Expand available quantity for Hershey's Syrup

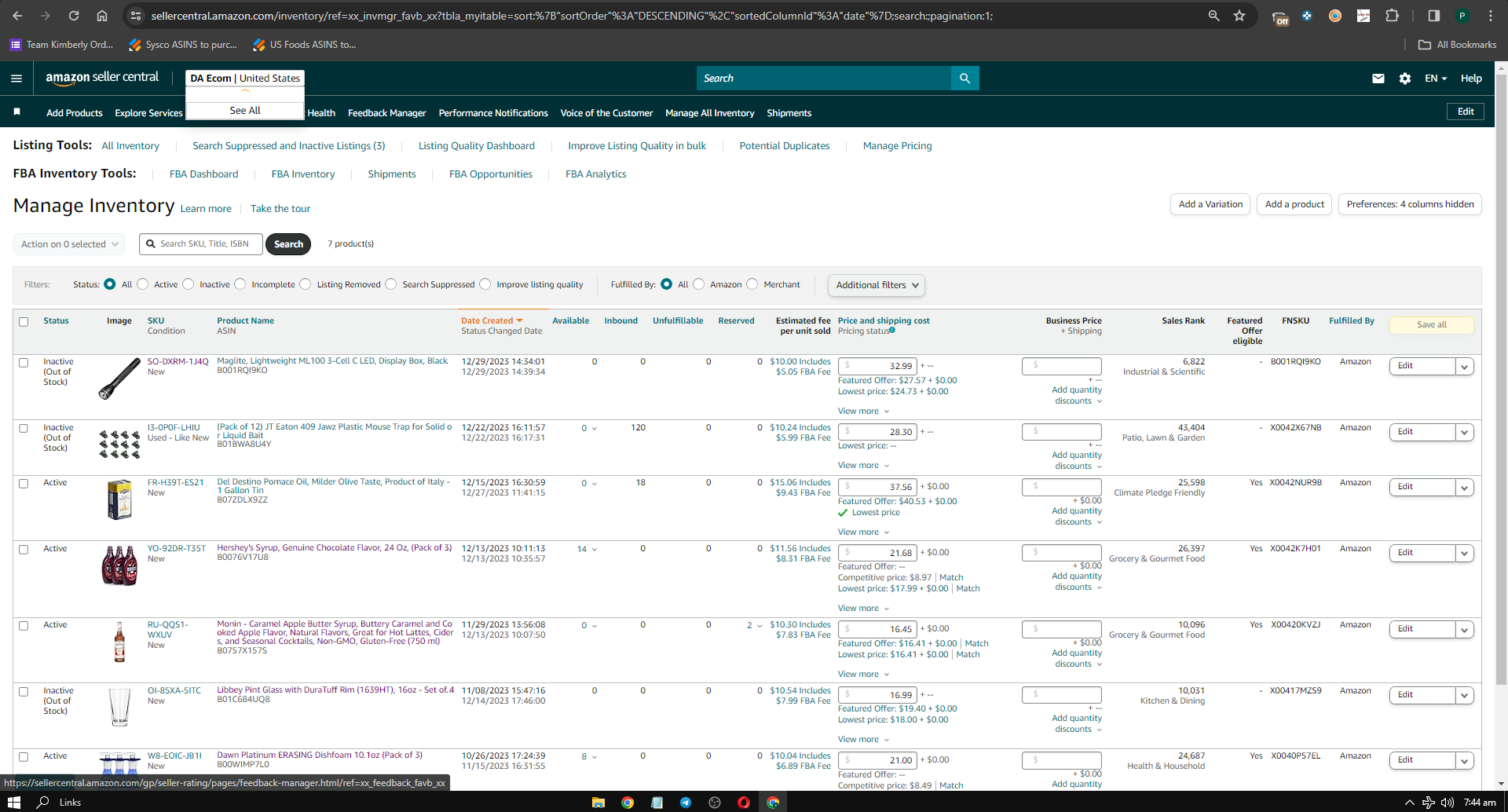click(587, 550)
